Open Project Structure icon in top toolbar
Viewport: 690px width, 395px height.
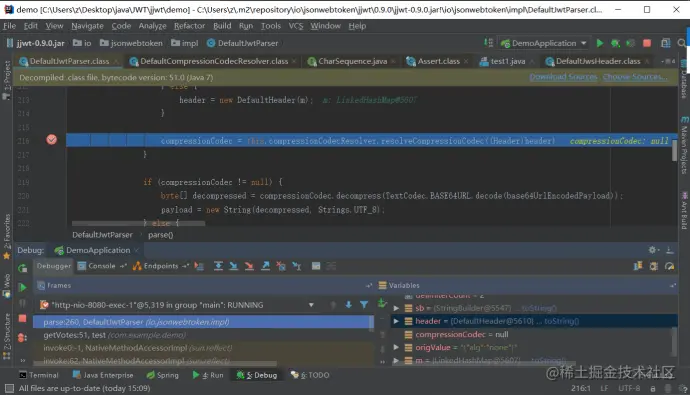coord(665,43)
